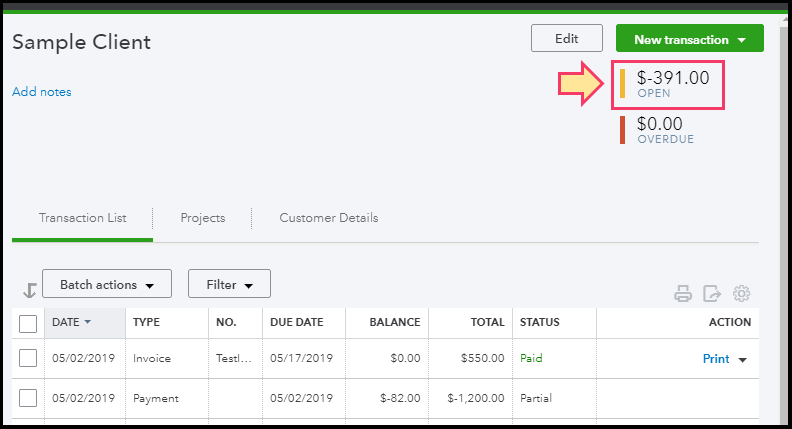Viewport: 792px width, 429px height.
Task: Click the orange open balance bar
Action: (x=622, y=84)
